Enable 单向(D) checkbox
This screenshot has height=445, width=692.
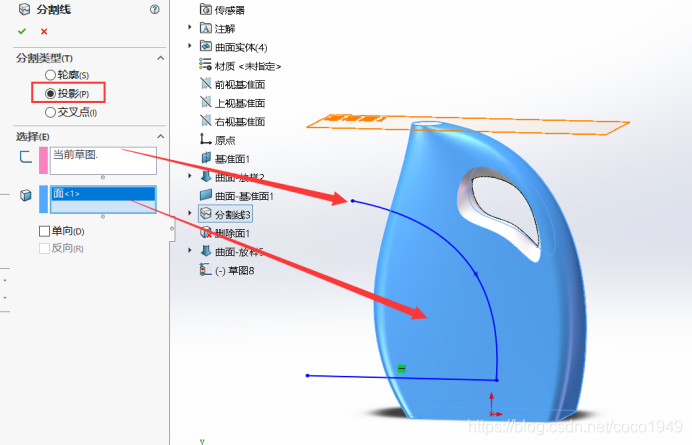(x=44, y=231)
